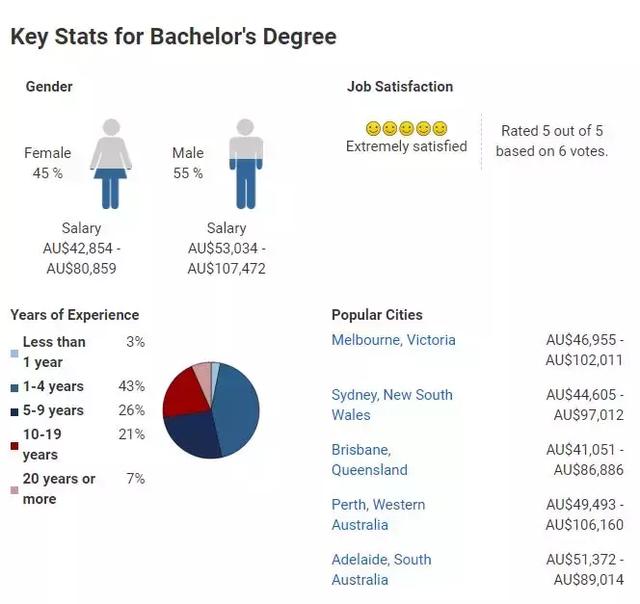
Task: Select the red 10-19 years pie slice
Action: point(186,394)
